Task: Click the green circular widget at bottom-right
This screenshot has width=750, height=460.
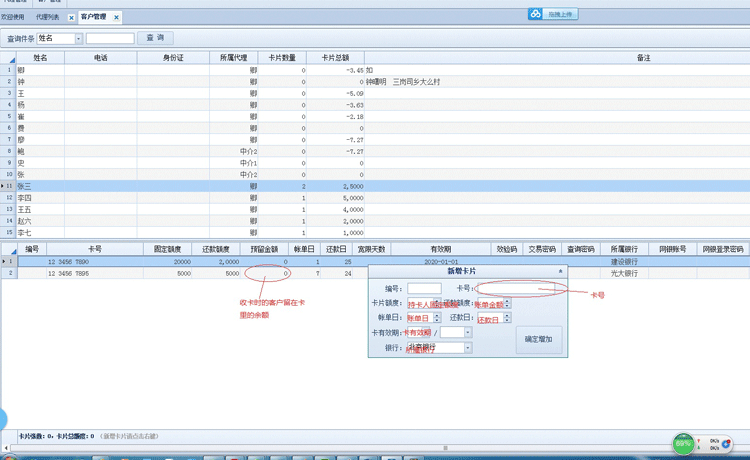Action: click(684, 443)
